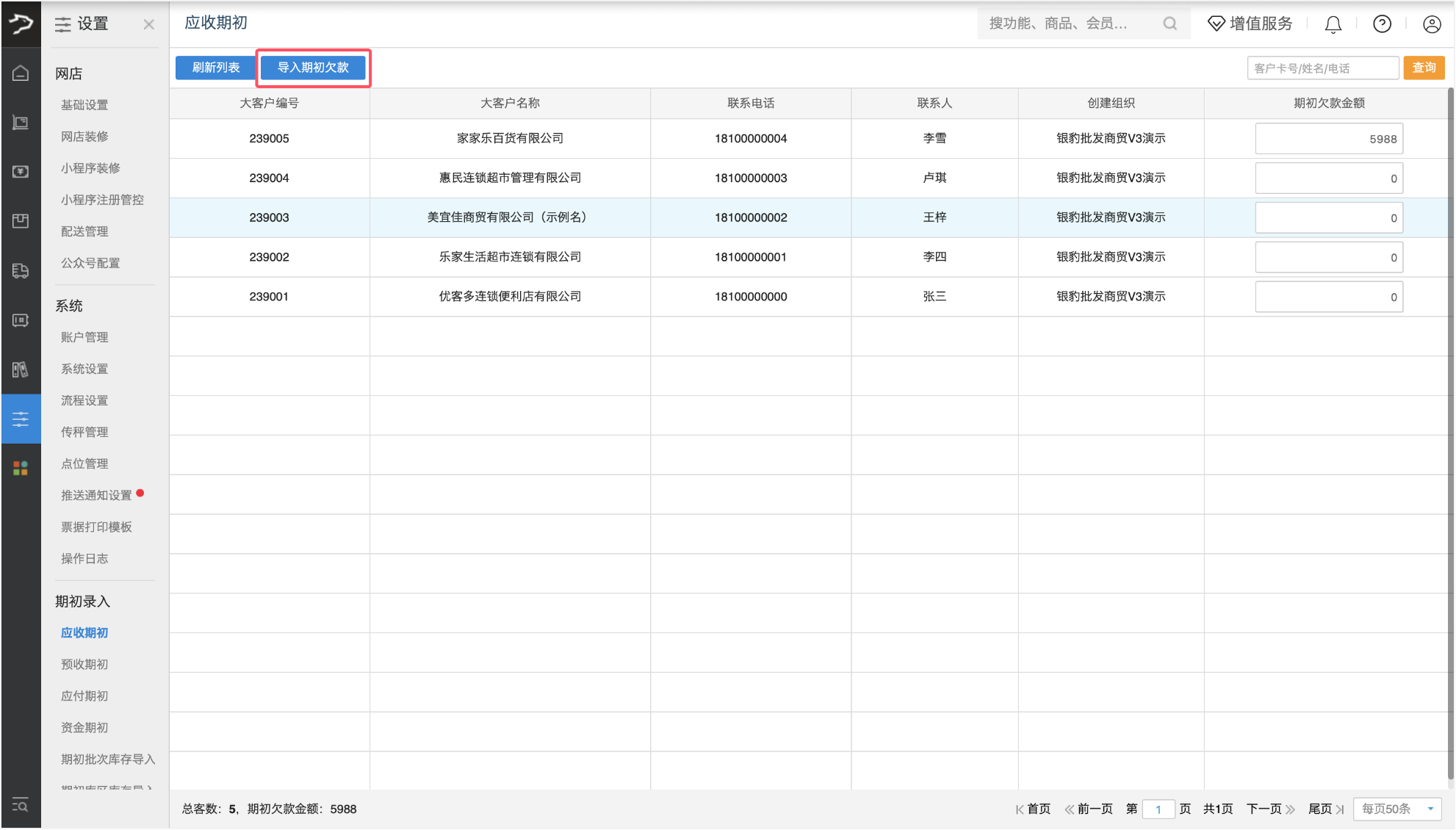The width and height of the screenshot is (1456, 830).
Task: Close the 设置 panel with X
Action: (x=149, y=24)
